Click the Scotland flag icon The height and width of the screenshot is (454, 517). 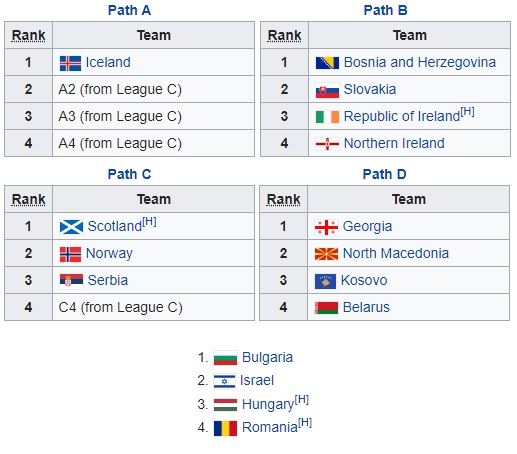point(71,227)
